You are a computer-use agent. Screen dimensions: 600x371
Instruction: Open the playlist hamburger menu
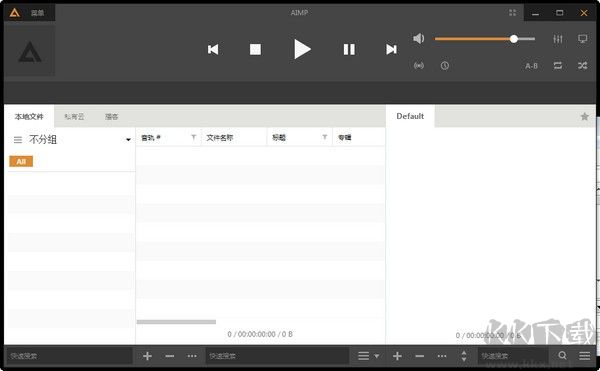(584, 356)
